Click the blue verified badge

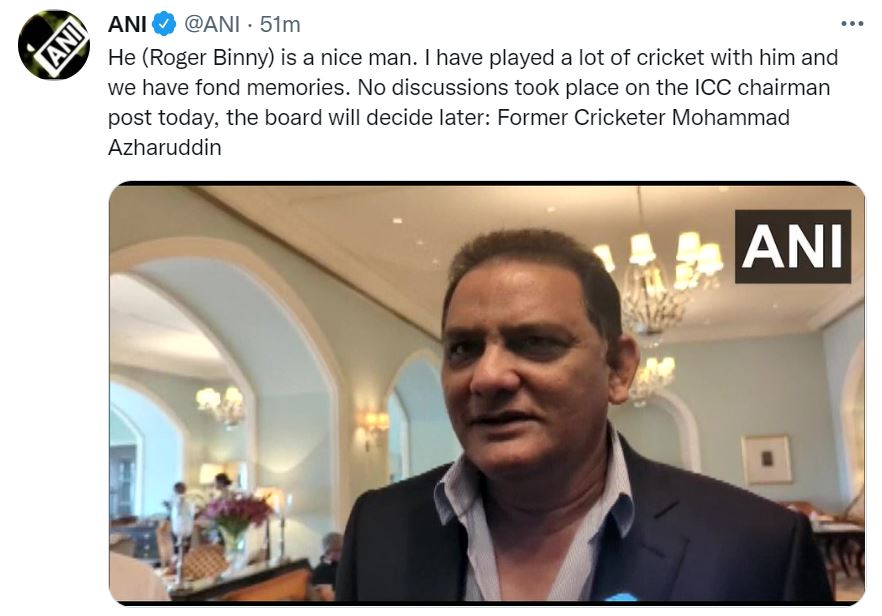point(164,24)
